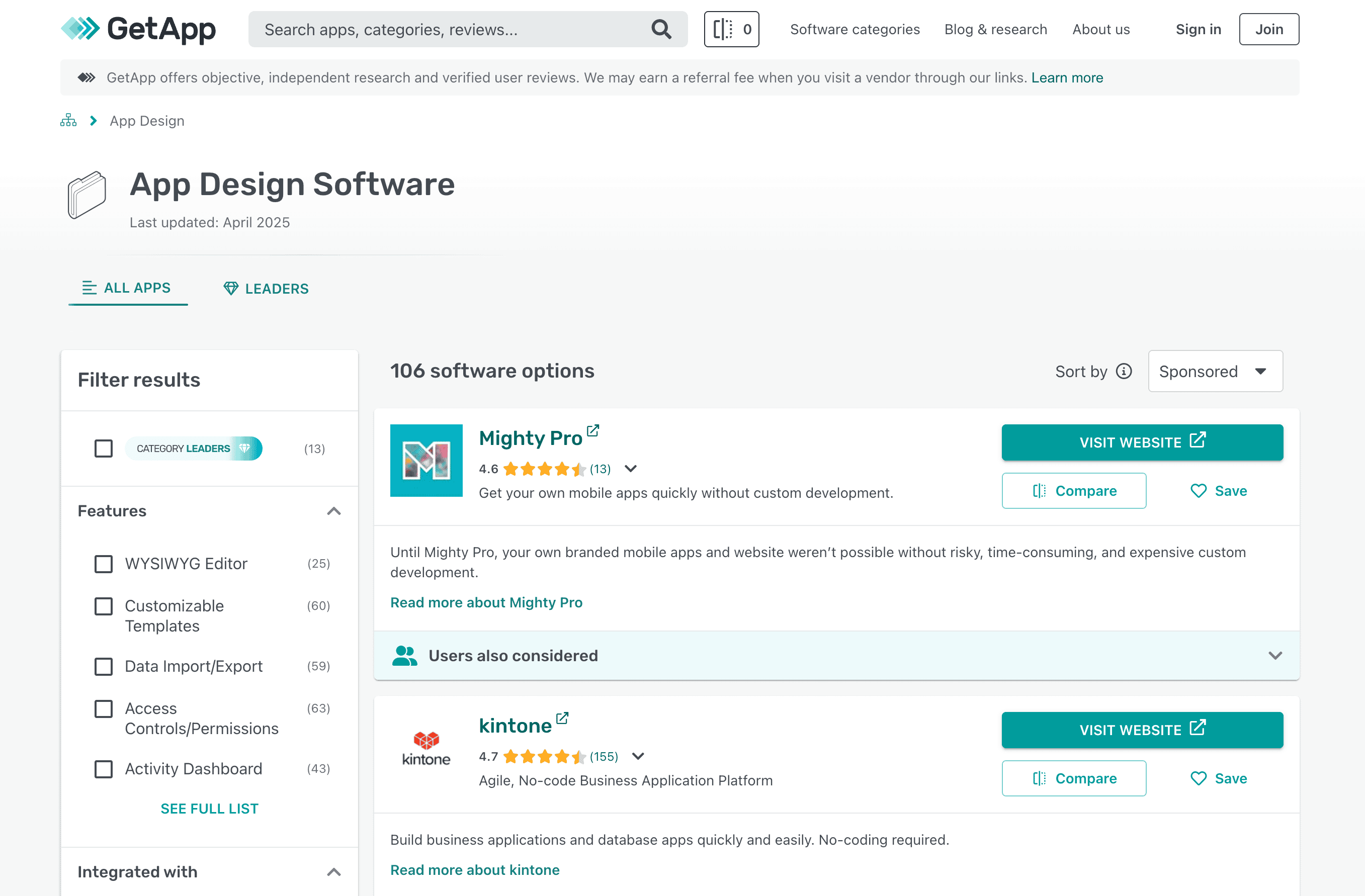Viewport: 1365px width, 896px height.
Task: Check the WYSIWYG Editor filter
Action: click(x=104, y=564)
